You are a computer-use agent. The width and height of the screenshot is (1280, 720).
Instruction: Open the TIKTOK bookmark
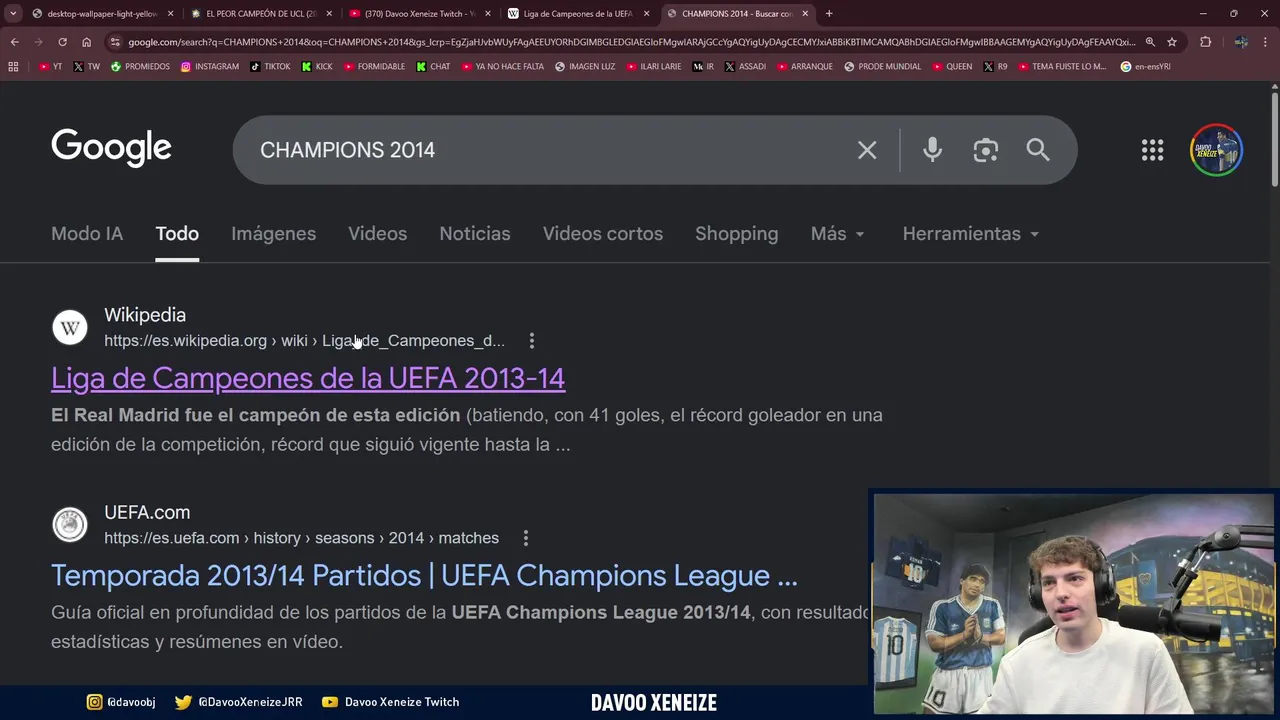click(x=270, y=67)
